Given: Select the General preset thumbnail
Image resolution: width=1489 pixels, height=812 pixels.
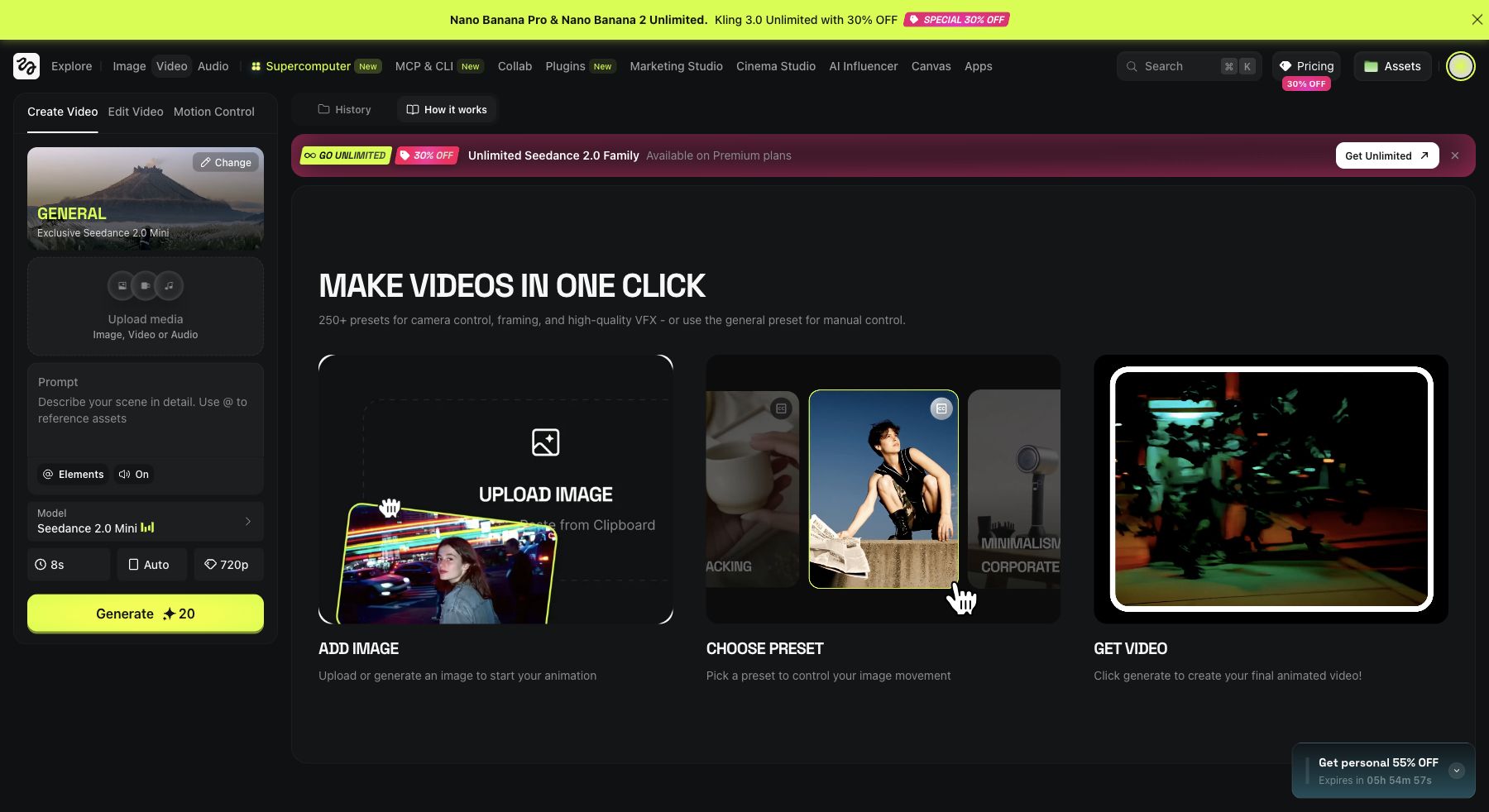Looking at the screenshot, I should 146,198.
